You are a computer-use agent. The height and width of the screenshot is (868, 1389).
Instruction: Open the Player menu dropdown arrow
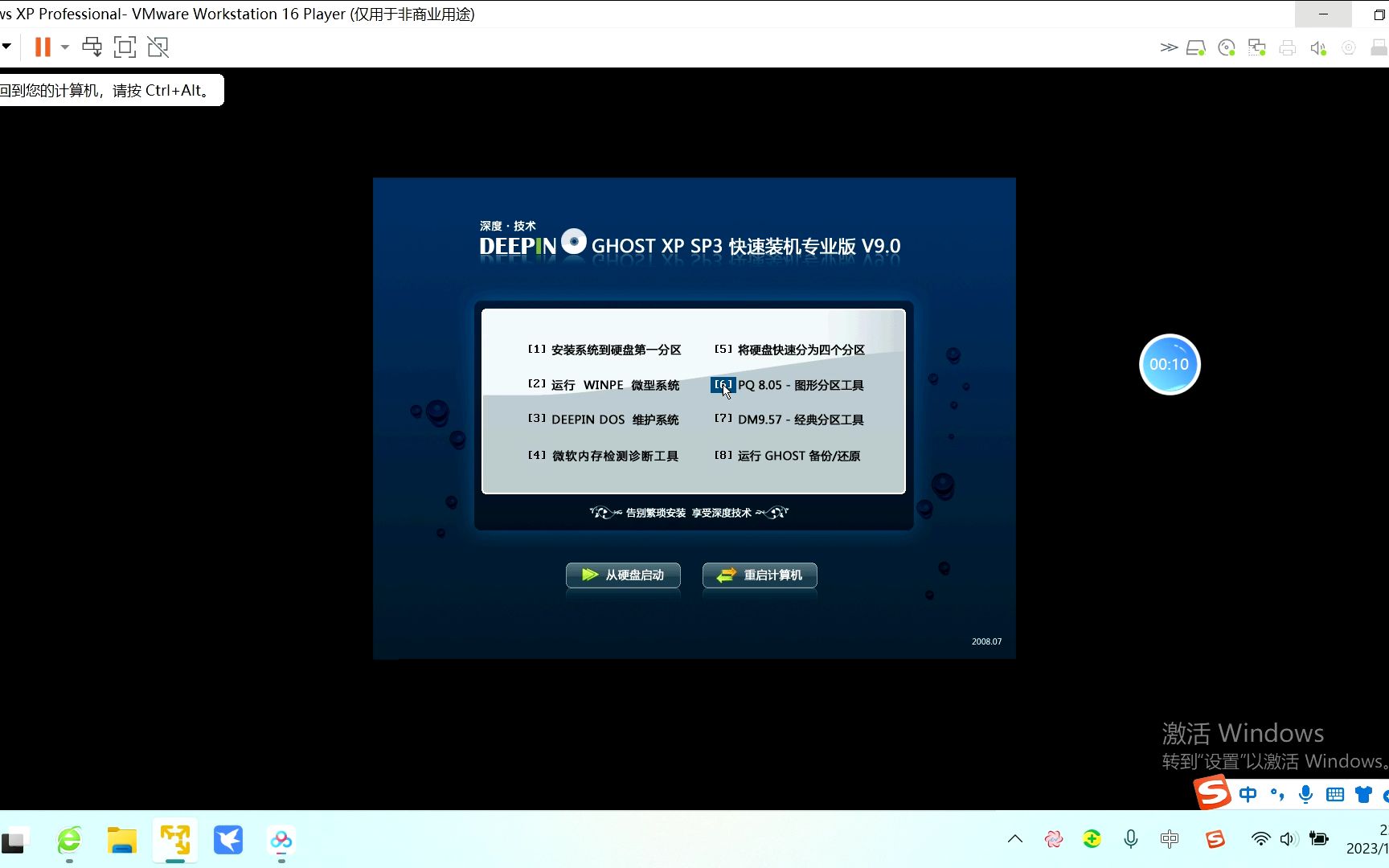tap(6, 47)
